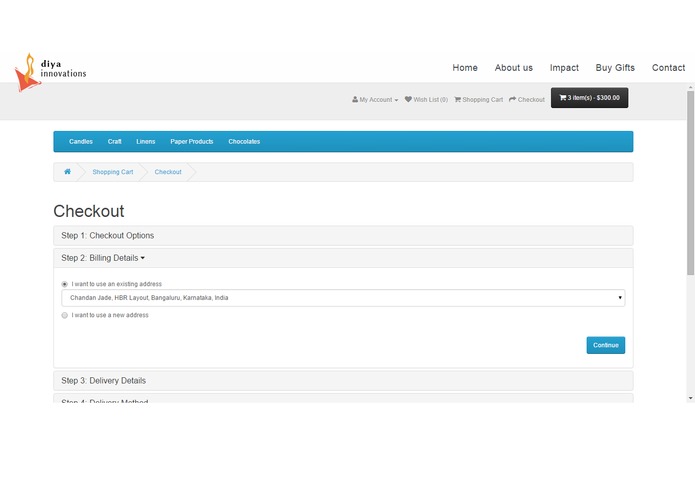The height and width of the screenshot is (494, 695).
Task: Click the home icon in breadcrumb
Action: coord(67,171)
